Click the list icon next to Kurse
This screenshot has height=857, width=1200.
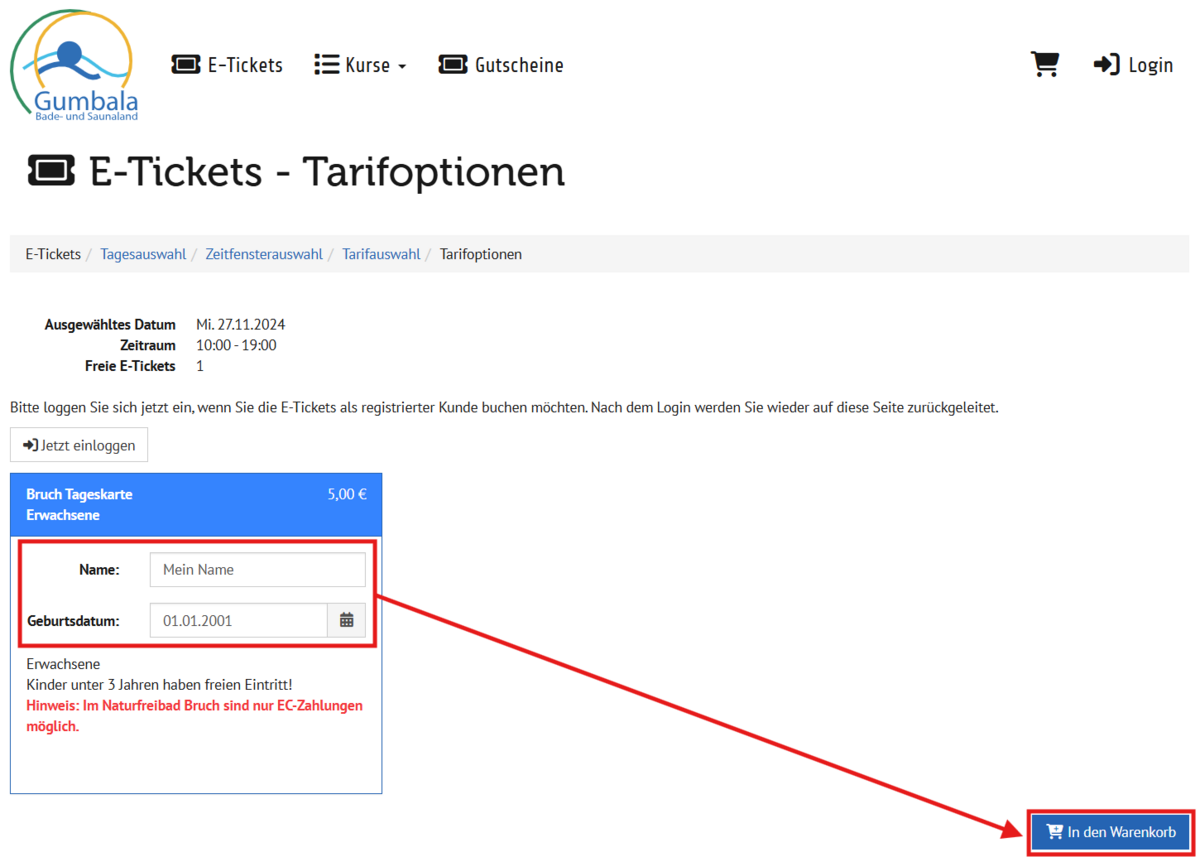click(326, 65)
